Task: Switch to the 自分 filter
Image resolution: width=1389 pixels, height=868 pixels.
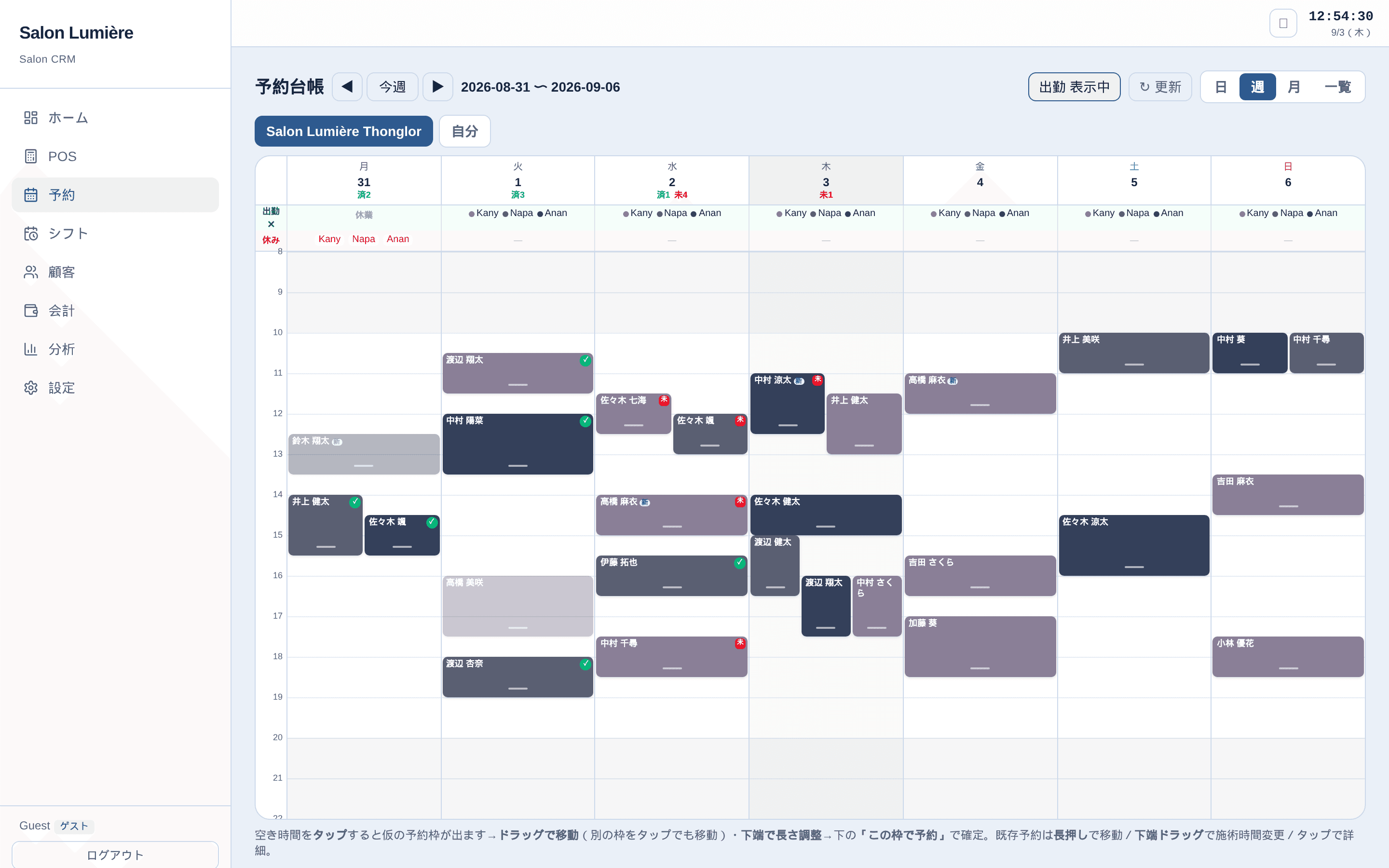Action: pos(464,131)
